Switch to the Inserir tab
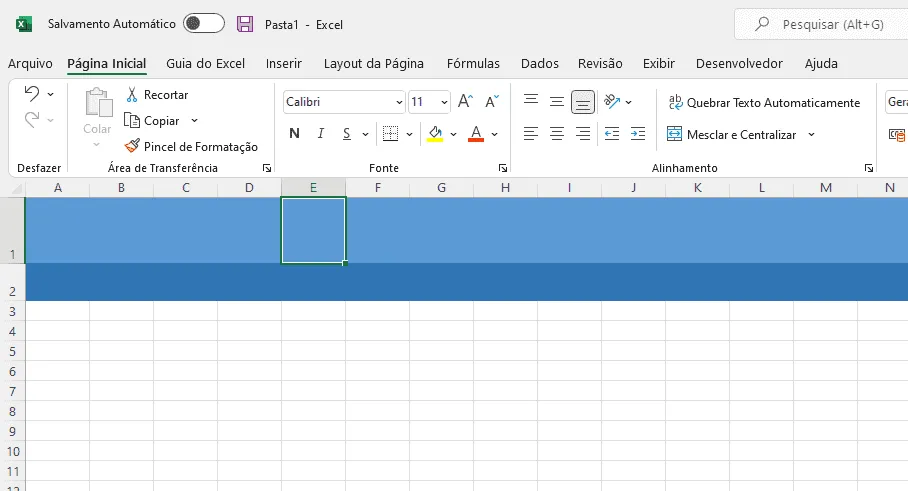Screen dimensions: 908x491 point(284,64)
